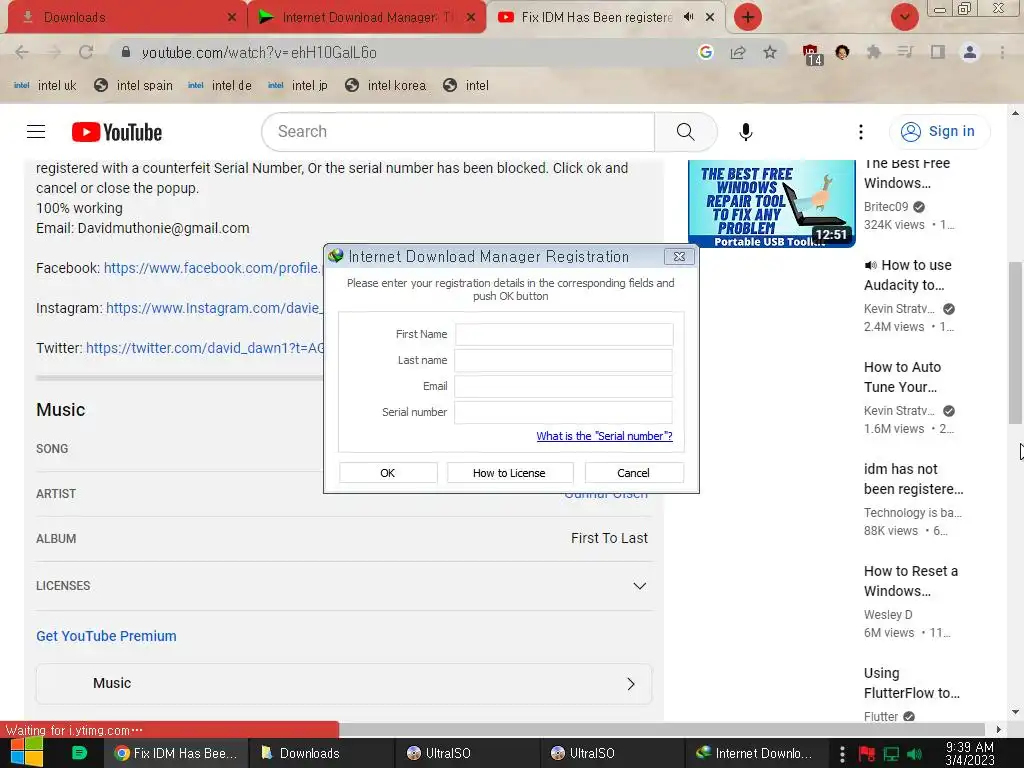The image size is (1024, 768).
Task: Click the volume icon in system tray
Action: point(915,754)
